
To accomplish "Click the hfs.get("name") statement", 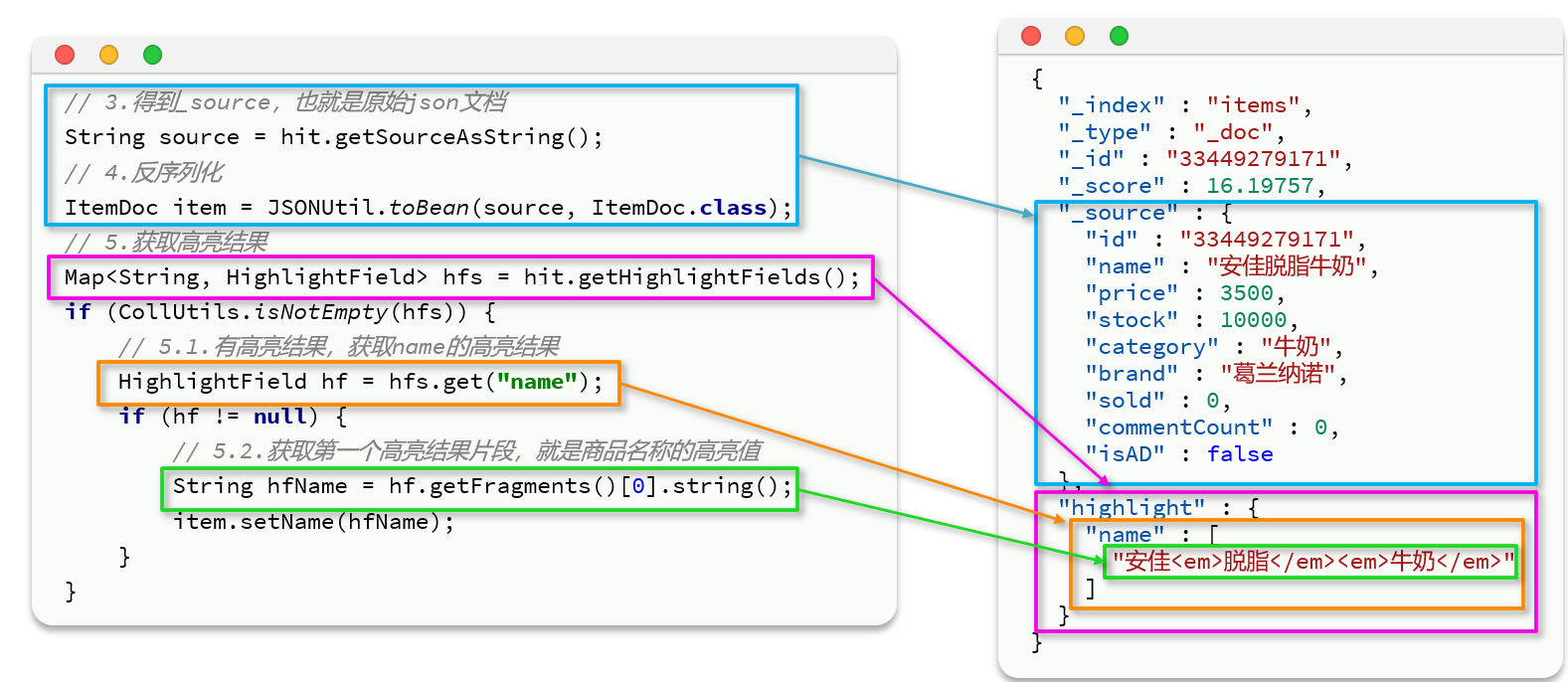I will 360,382.
